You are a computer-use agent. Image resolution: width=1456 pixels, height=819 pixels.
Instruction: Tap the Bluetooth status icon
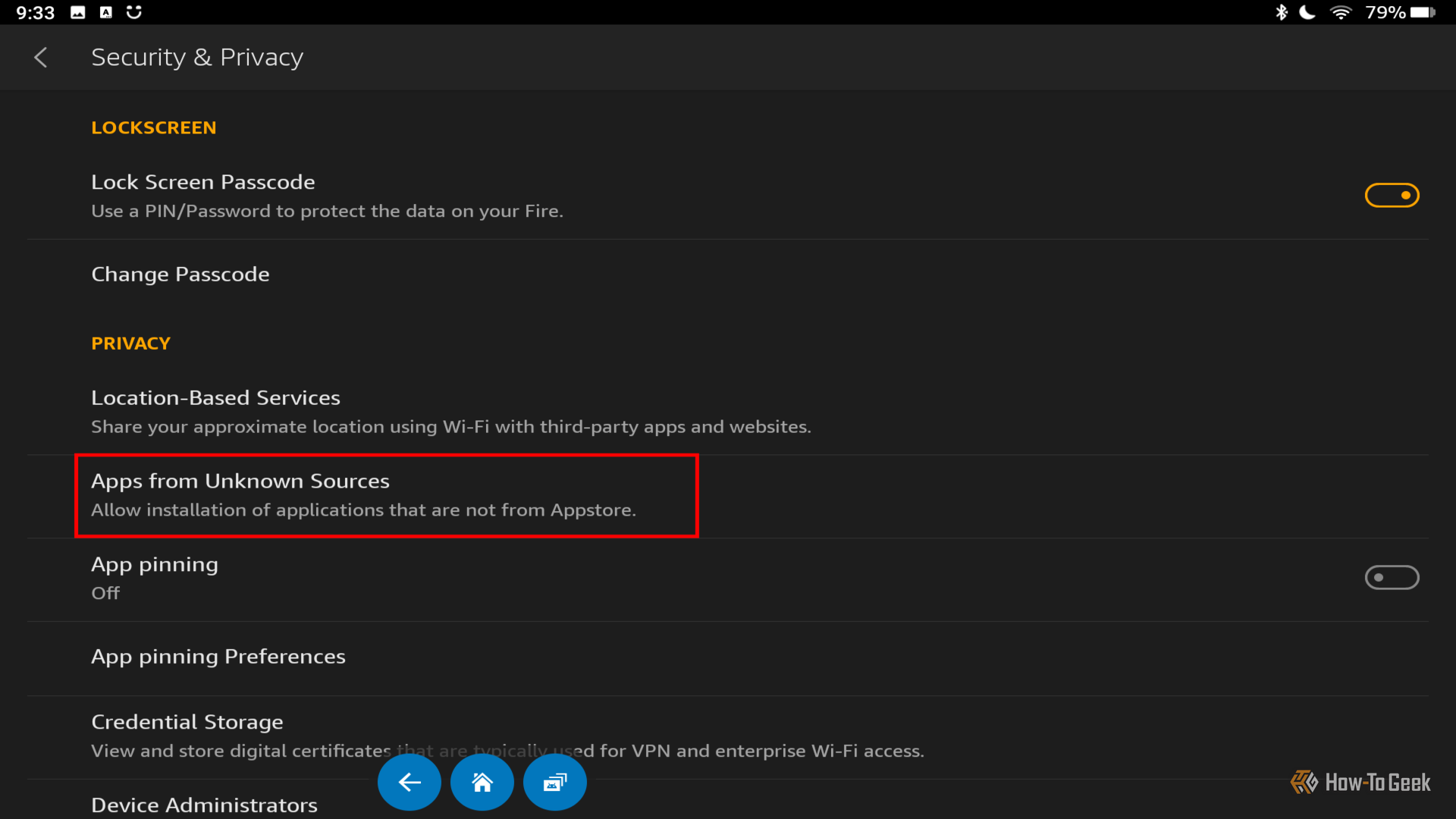click(1282, 12)
